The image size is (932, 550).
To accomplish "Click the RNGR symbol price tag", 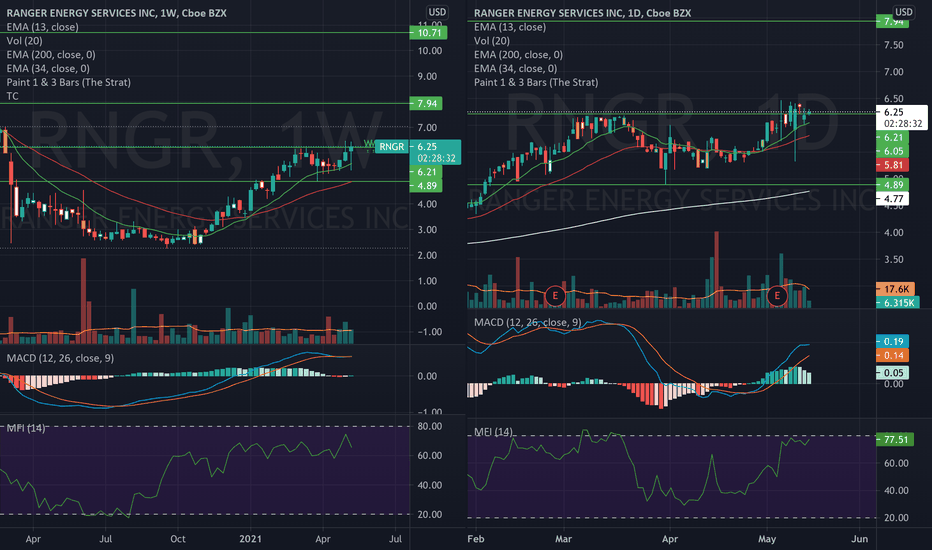I will click(392, 146).
